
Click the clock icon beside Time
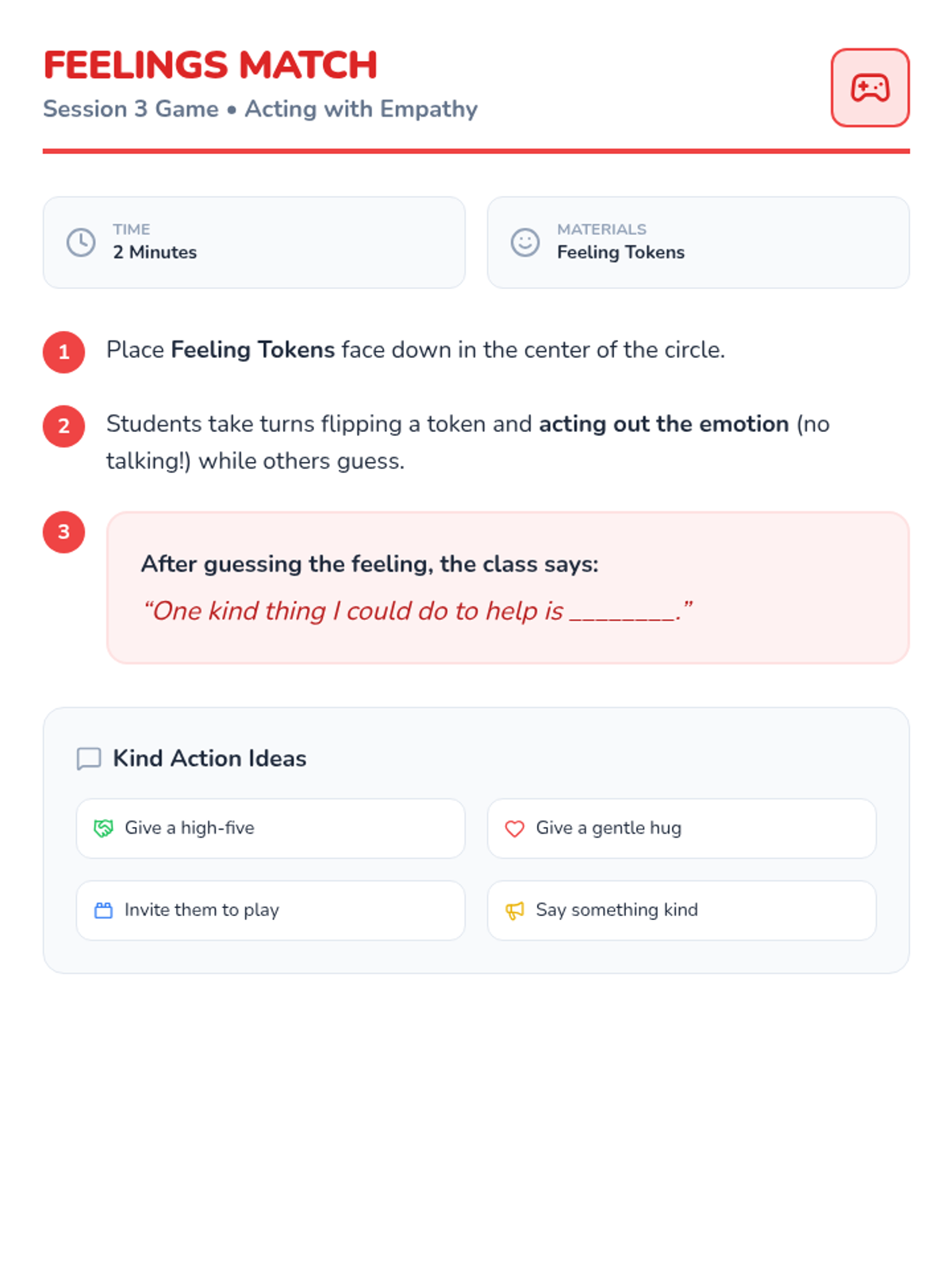coord(81,242)
